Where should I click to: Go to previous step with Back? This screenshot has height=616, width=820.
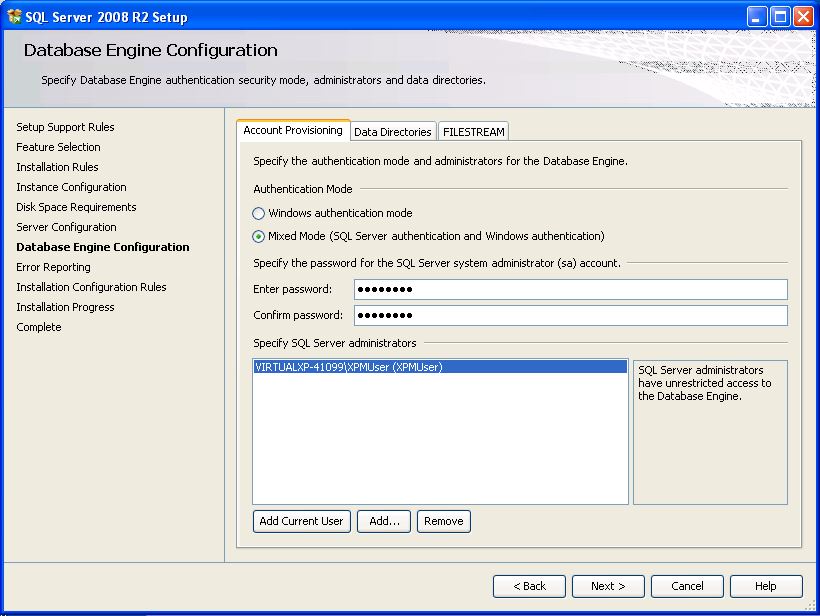[x=529, y=586]
